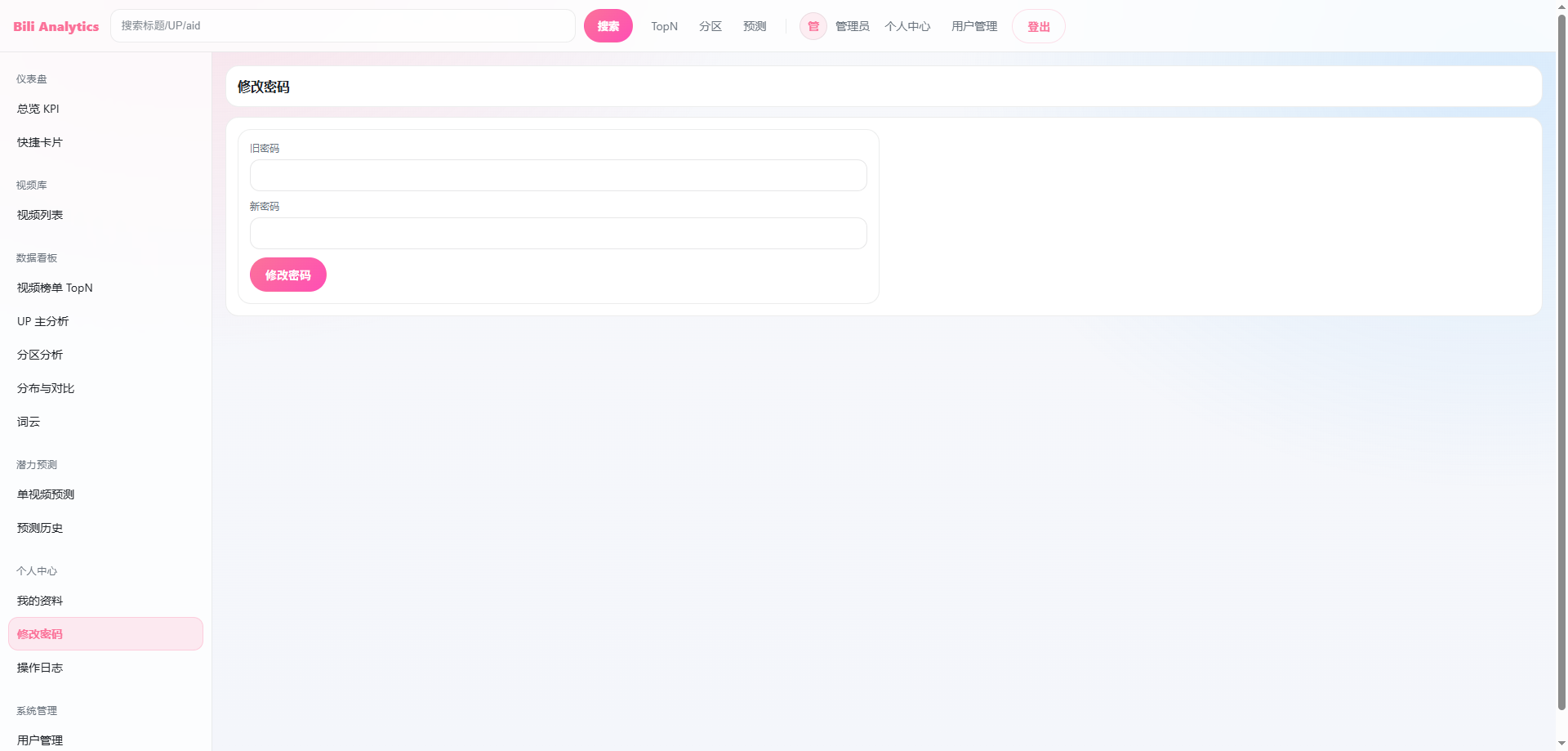Viewport: 1568px width, 751px height.
Task: Click the page vertical scrollbar
Action: (x=1561, y=360)
